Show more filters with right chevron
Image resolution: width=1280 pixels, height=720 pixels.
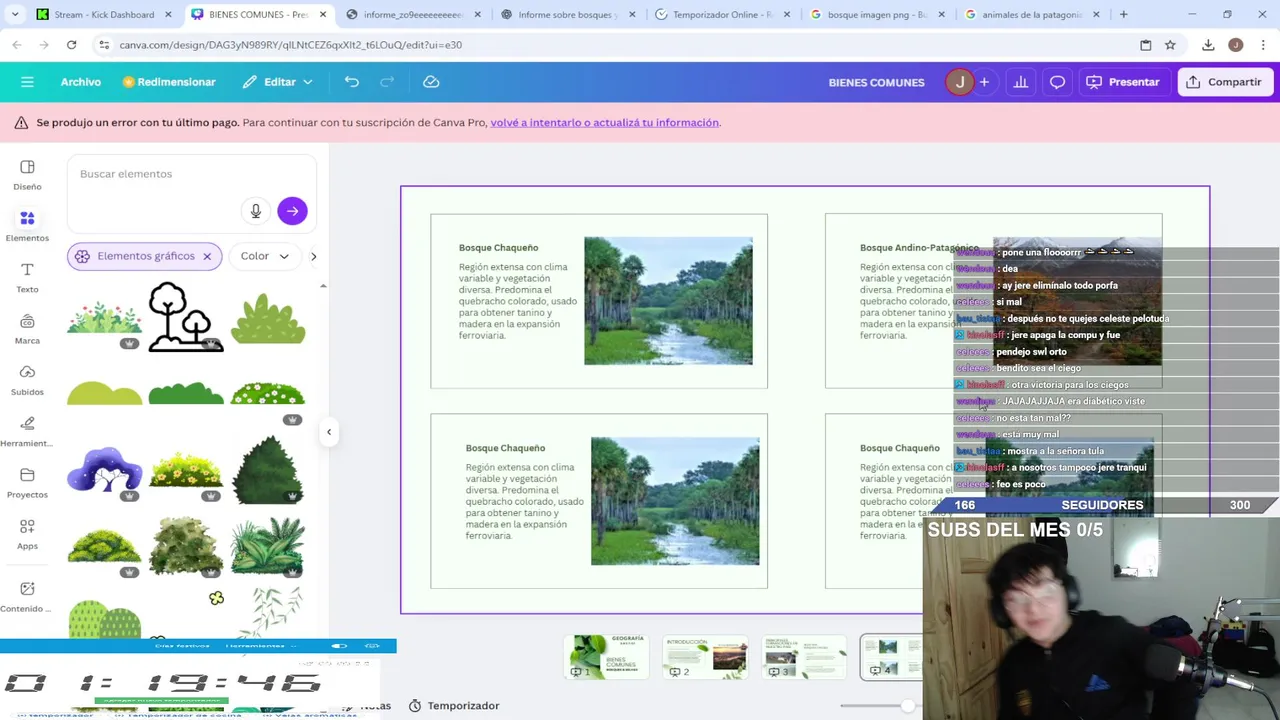(x=313, y=256)
